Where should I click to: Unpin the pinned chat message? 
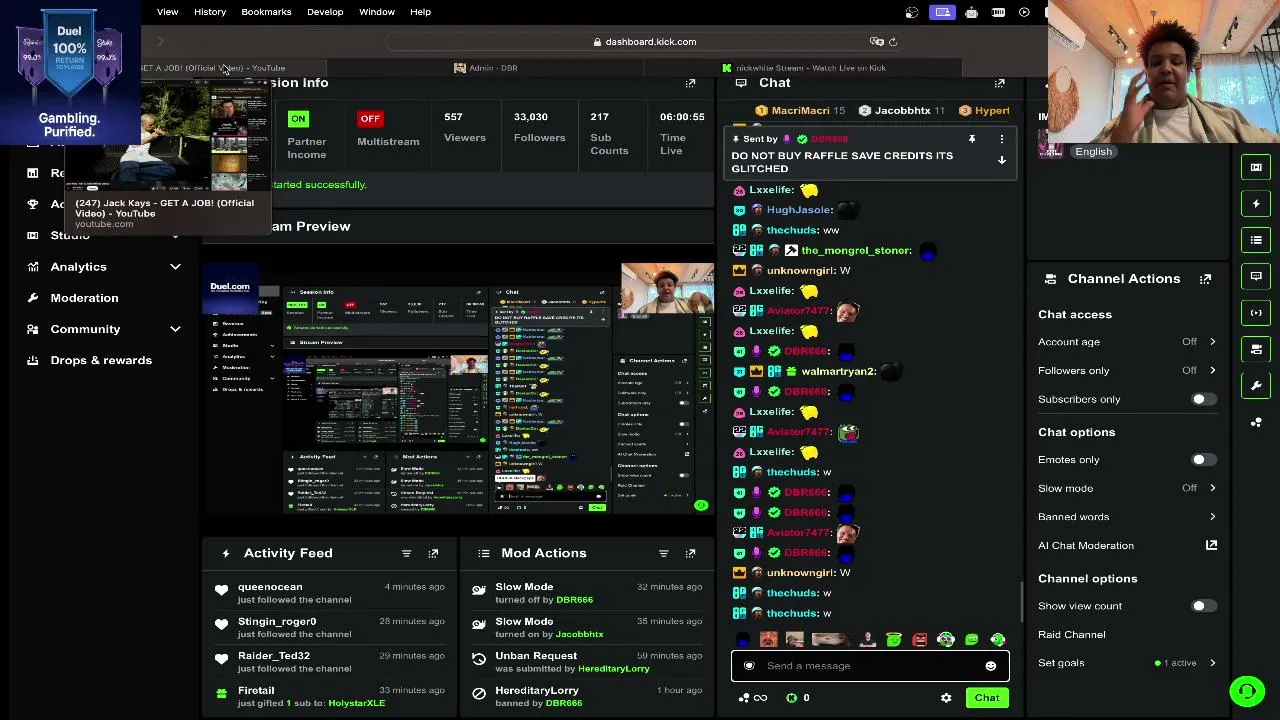(x=971, y=139)
